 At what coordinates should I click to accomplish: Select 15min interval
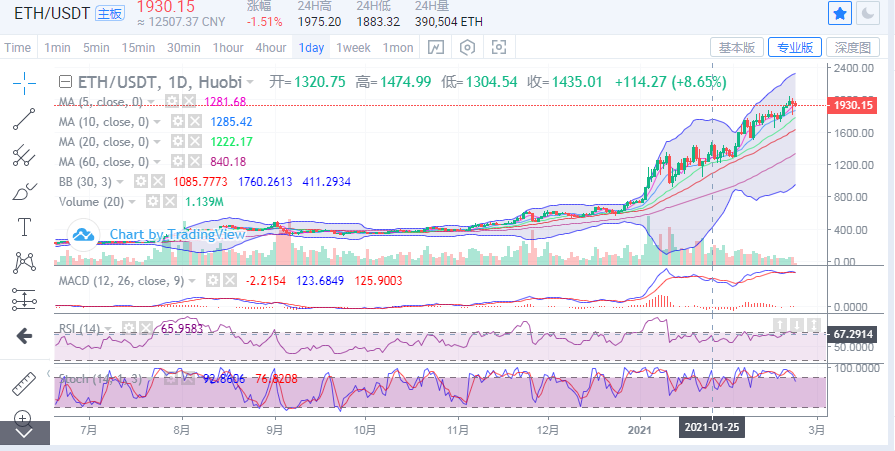point(138,47)
